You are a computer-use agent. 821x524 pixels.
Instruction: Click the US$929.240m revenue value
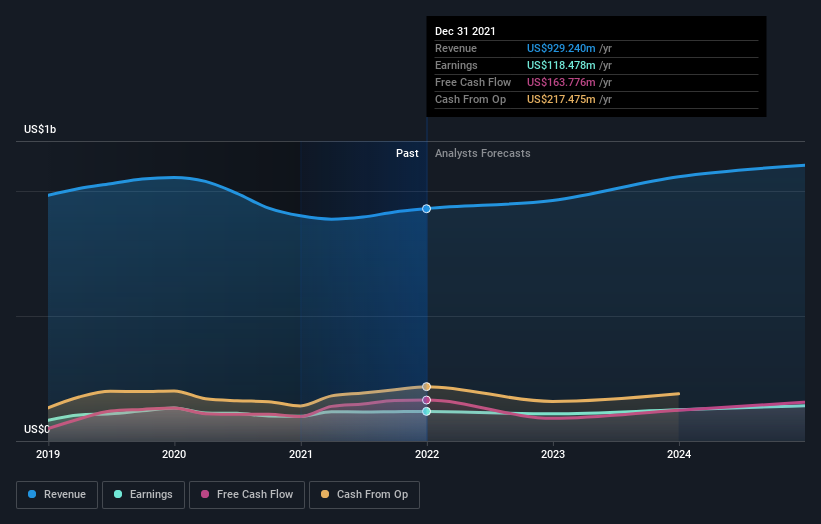point(561,48)
